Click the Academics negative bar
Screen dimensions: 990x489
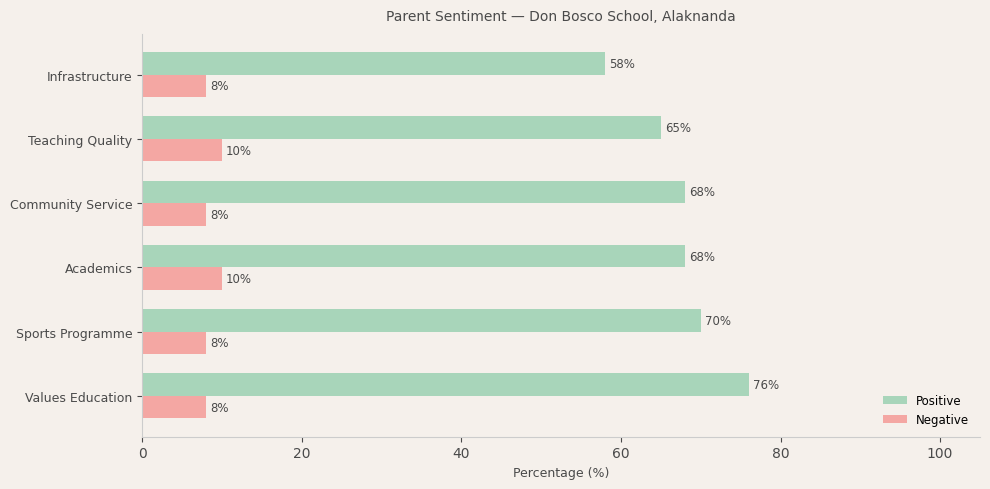(x=182, y=279)
